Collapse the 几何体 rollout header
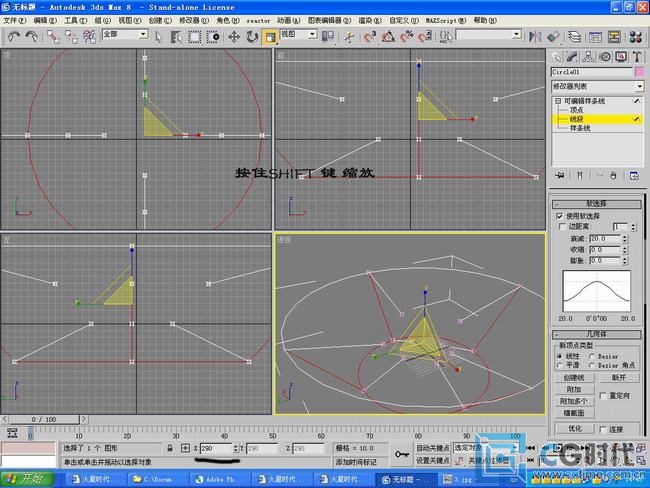Viewport: 650px width, 488px height. pos(597,334)
